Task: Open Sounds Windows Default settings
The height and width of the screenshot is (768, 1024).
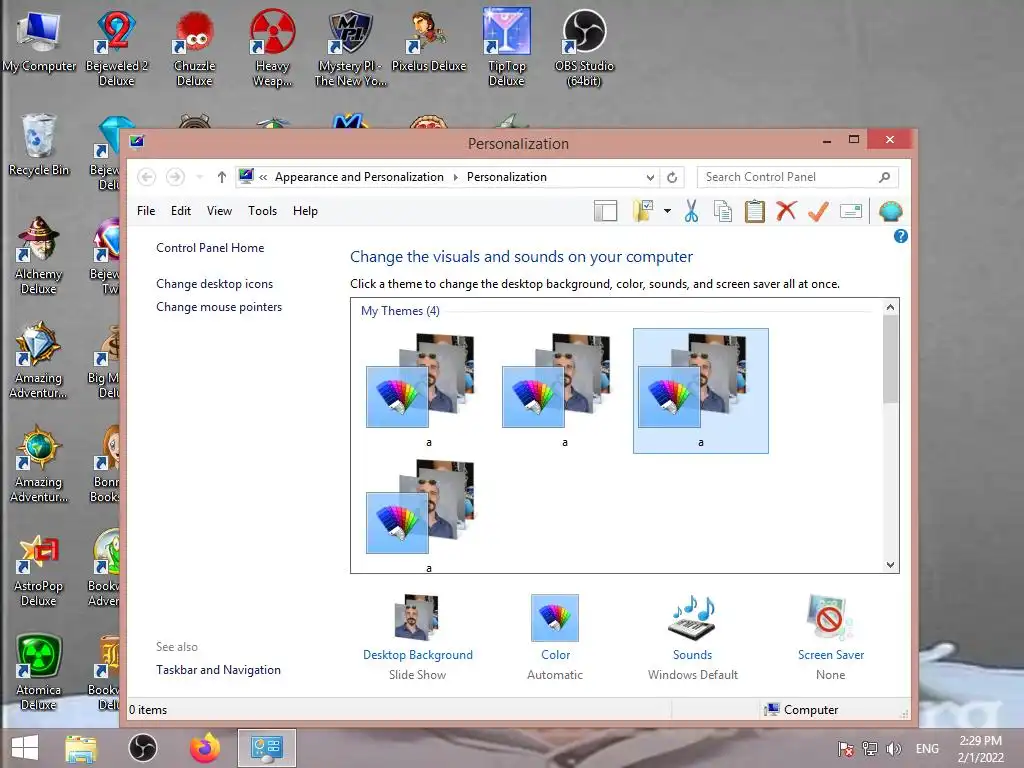Action: (x=693, y=637)
